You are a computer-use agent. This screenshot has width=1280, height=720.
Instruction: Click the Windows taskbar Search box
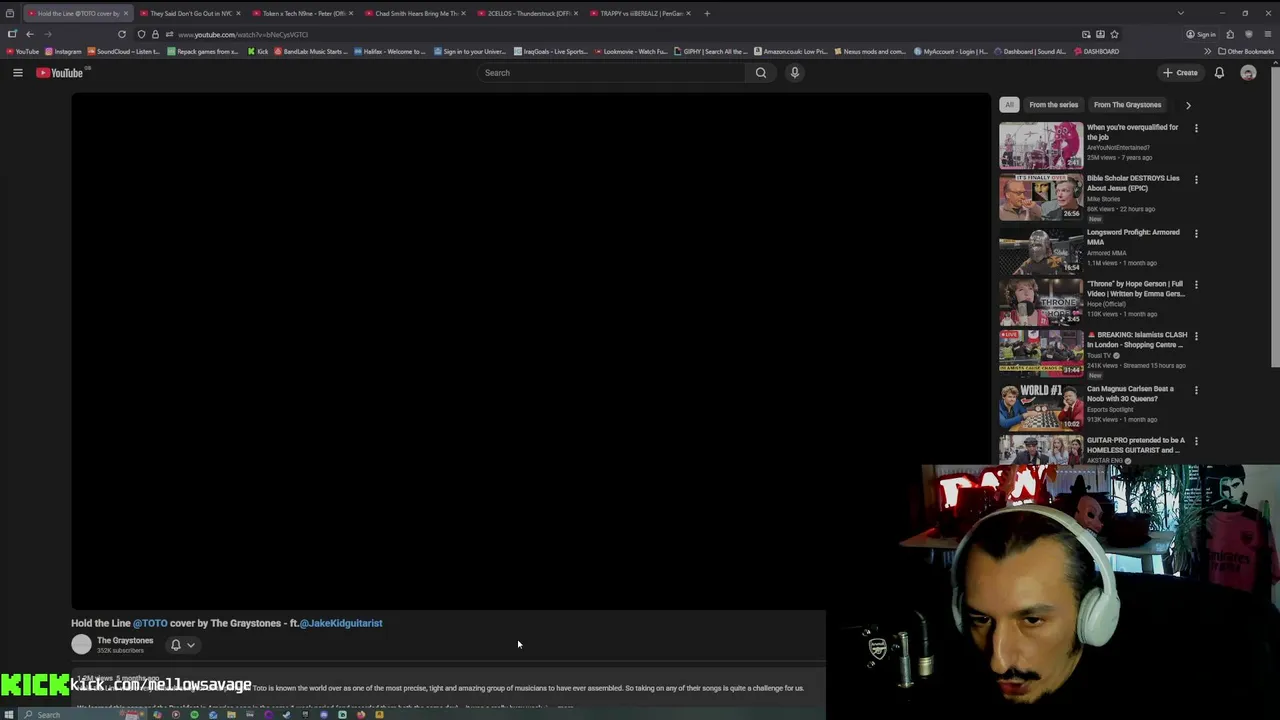tap(80, 714)
